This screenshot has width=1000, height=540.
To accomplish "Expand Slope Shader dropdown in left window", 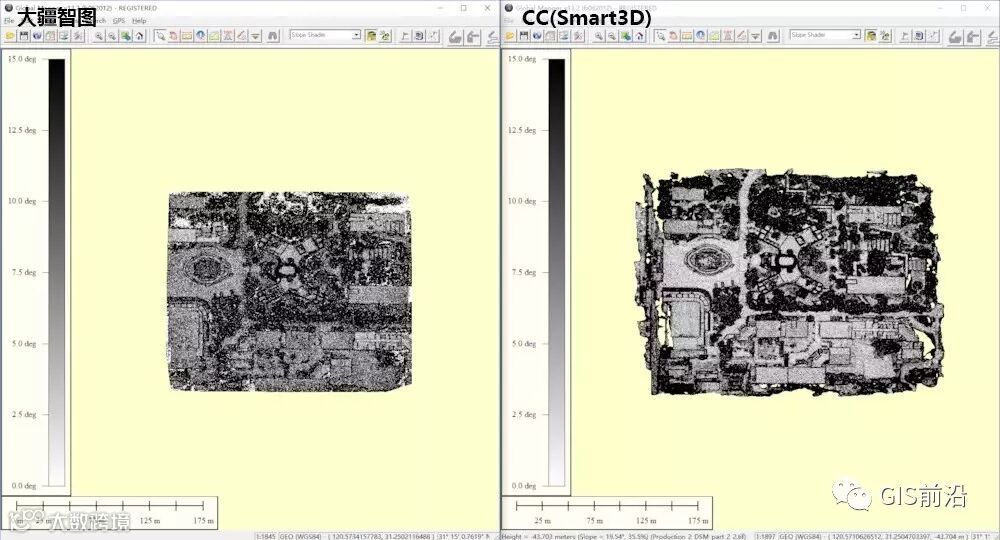I will tap(356, 35).
